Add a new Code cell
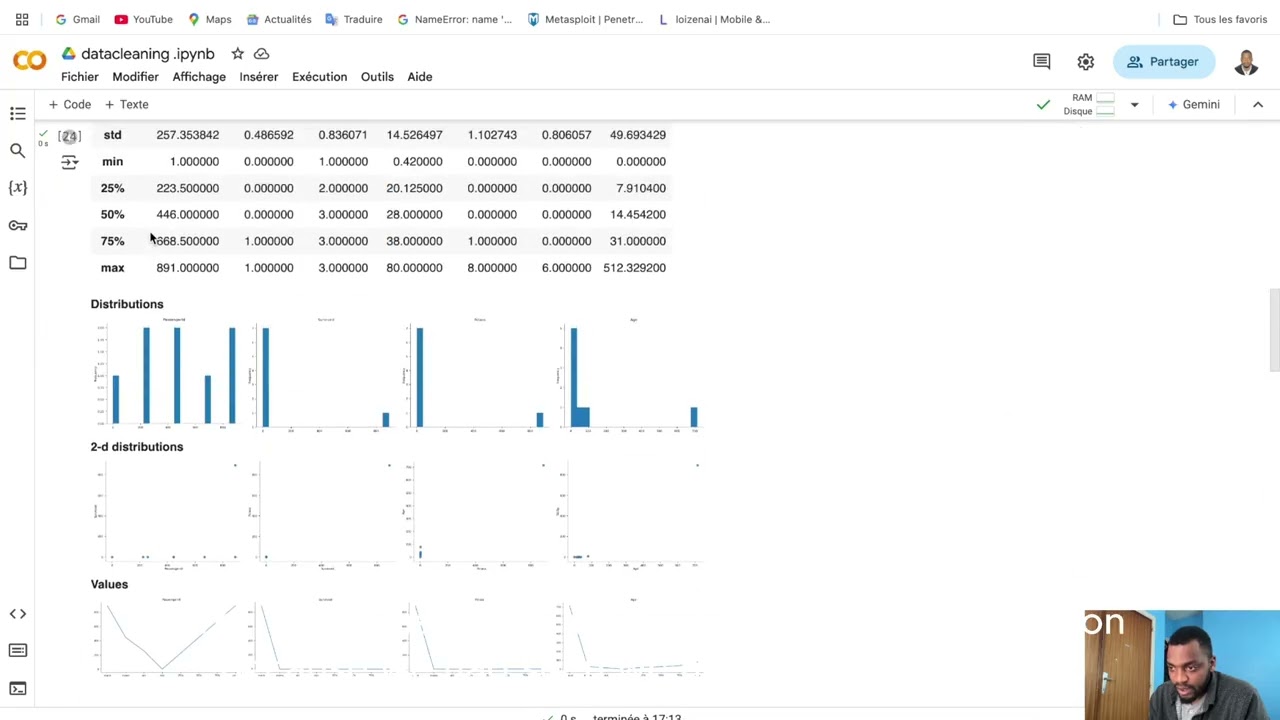1280x720 pixels. (x=69, y=104)
